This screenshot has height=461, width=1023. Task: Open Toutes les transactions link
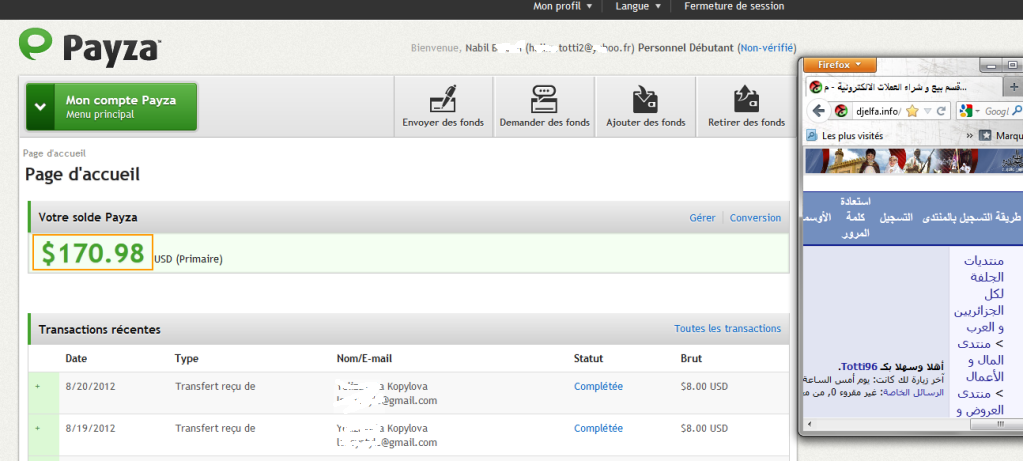pyautogui.click(x=727, y=329)
